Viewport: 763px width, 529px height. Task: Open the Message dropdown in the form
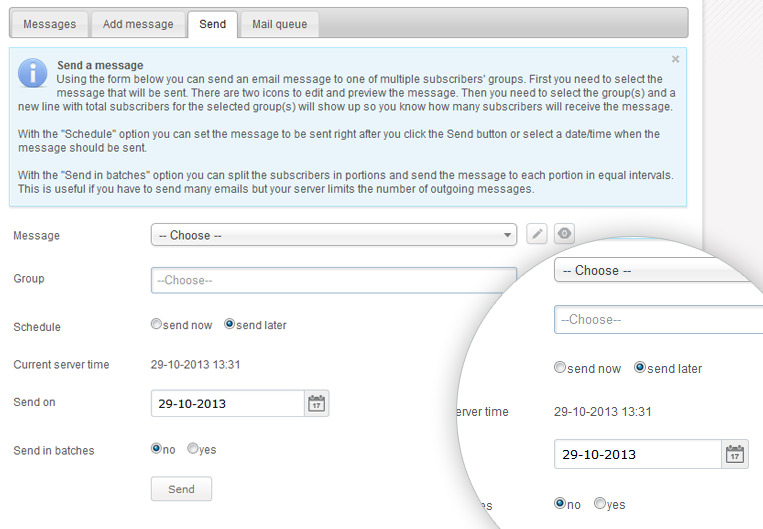click(x=334, y=235)
